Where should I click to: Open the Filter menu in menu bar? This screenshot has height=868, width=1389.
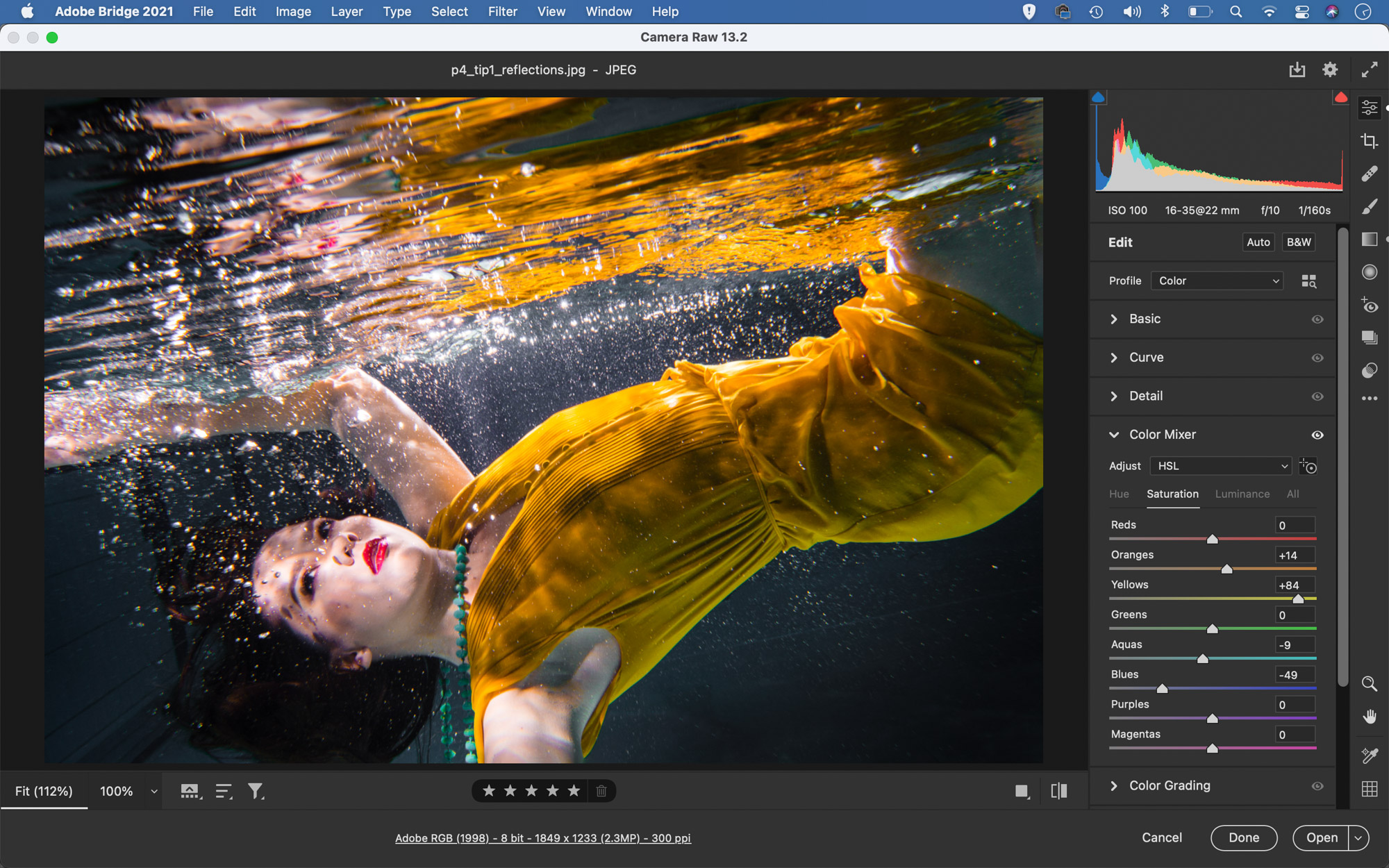coord(502,12)
